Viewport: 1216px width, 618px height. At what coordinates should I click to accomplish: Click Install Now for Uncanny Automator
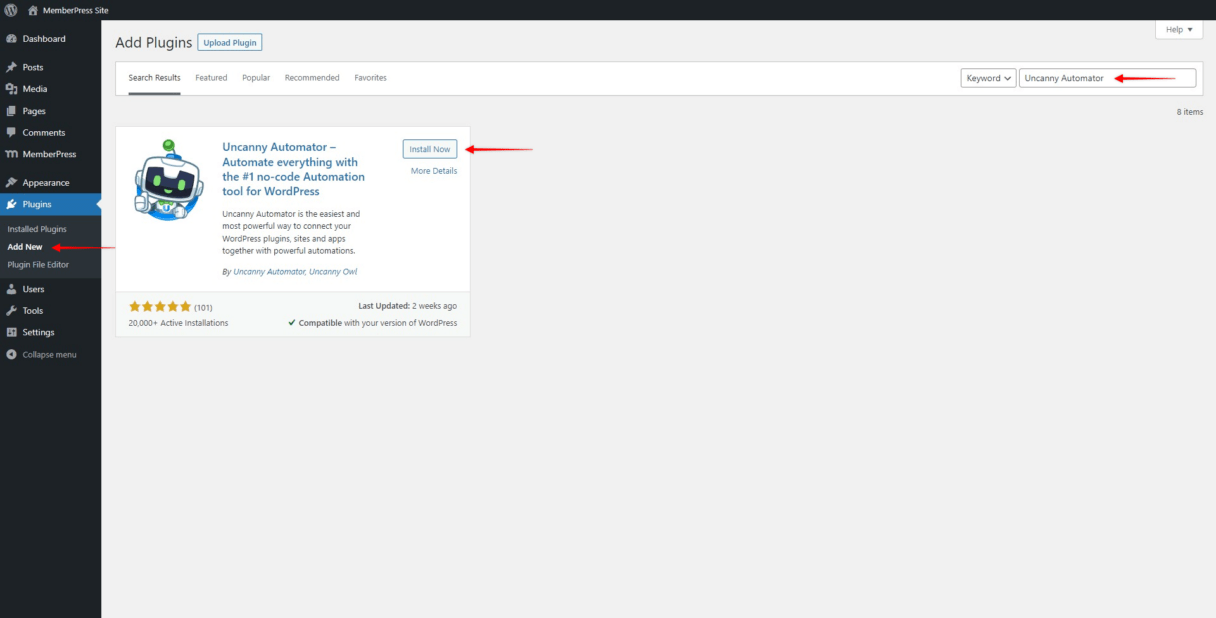(430, 149)
